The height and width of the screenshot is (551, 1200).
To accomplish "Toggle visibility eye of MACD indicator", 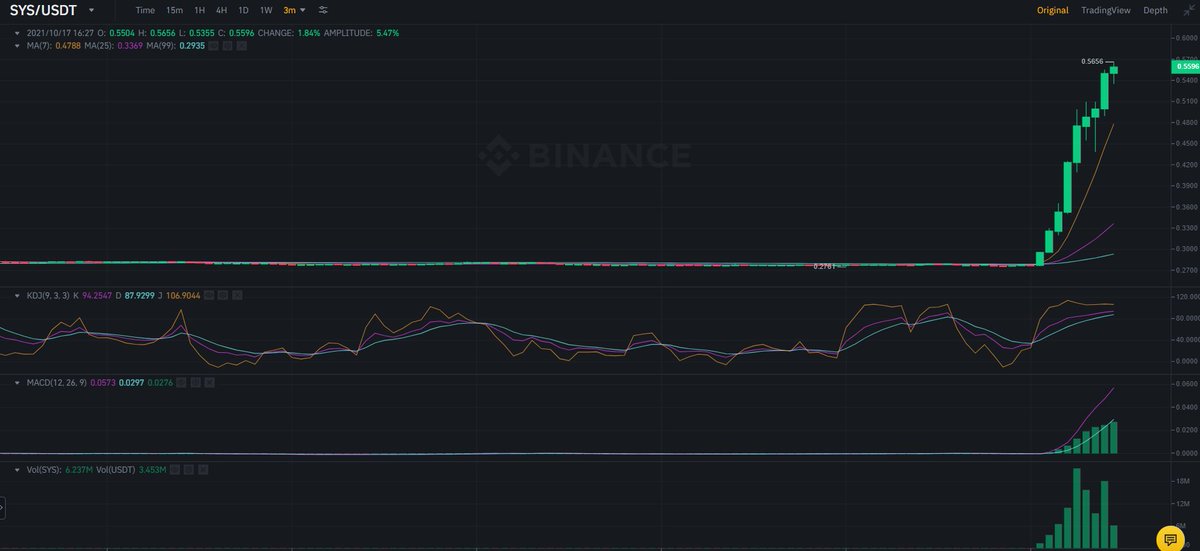I will coord(181,383).
